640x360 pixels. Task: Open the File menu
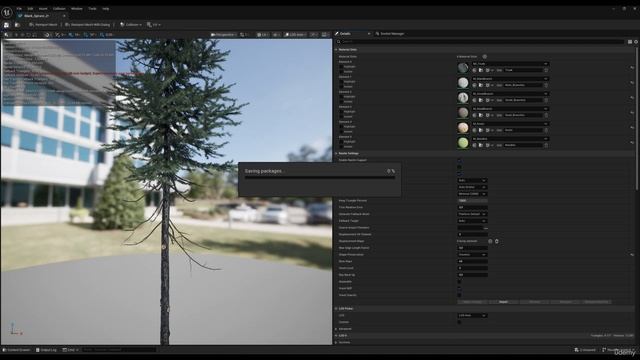(x=19, y=9)
